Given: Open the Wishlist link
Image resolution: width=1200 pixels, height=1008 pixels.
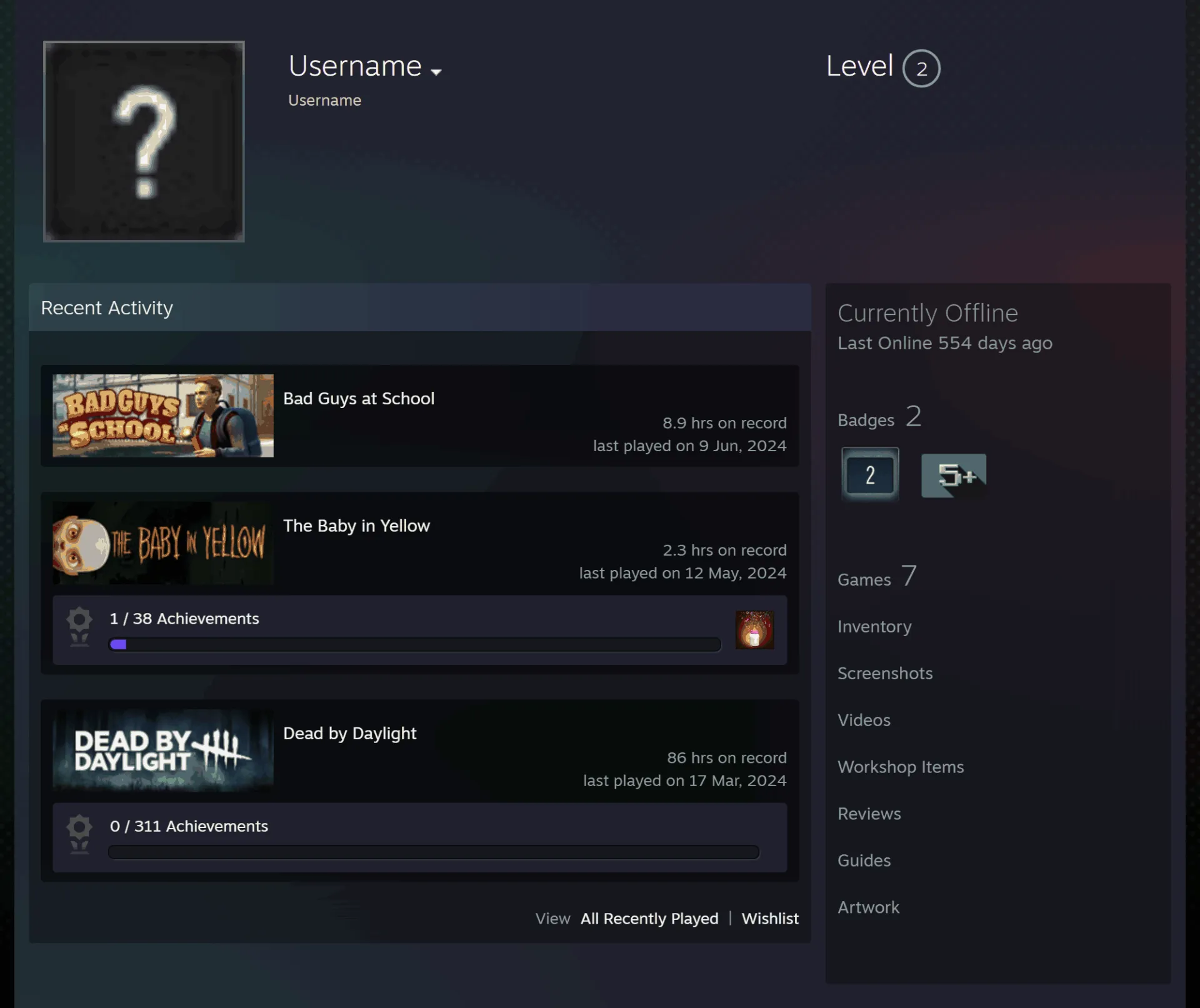Looking at the screenshot, I should pos(770,919).
